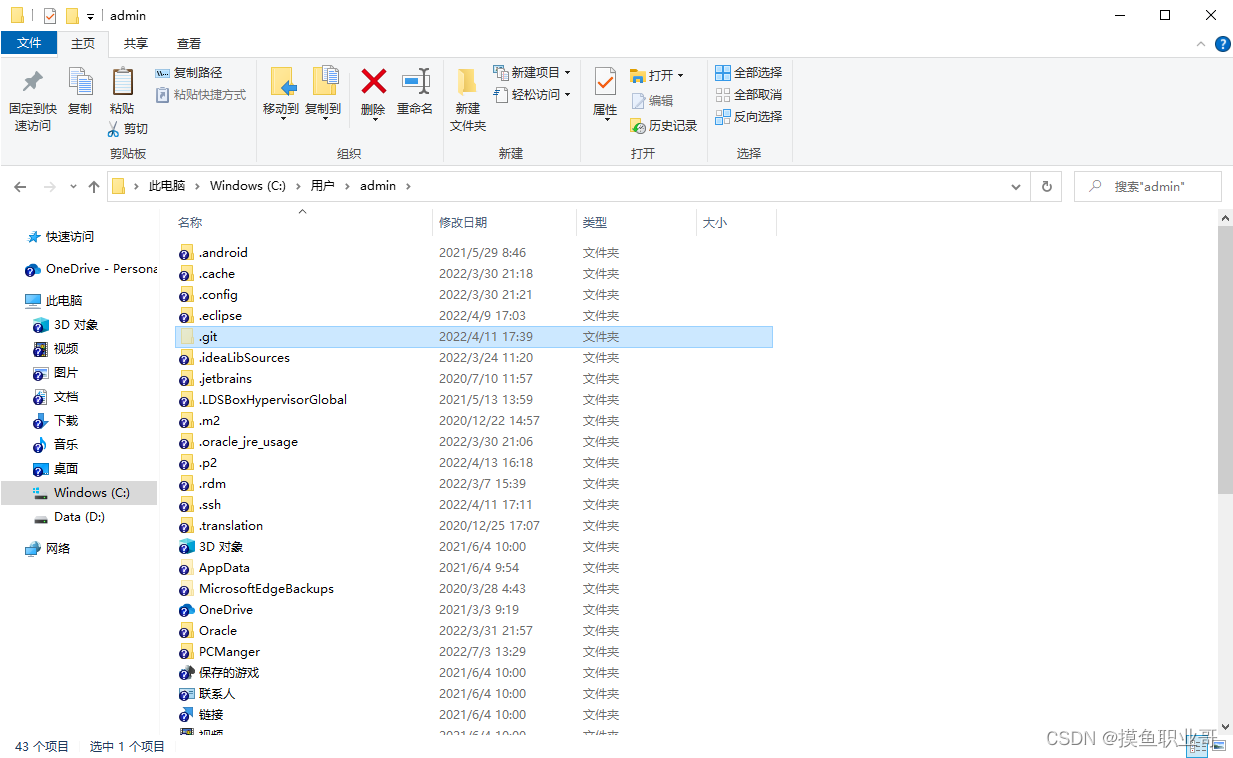Switch to the 查看 view tab

(x=189, y=43)
